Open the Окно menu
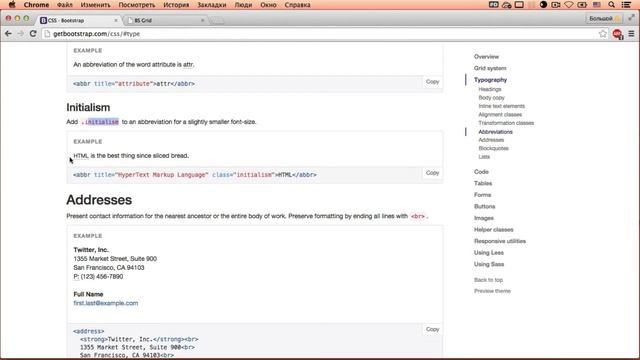This screenshot has width=640, height=360. pos(268,5)
